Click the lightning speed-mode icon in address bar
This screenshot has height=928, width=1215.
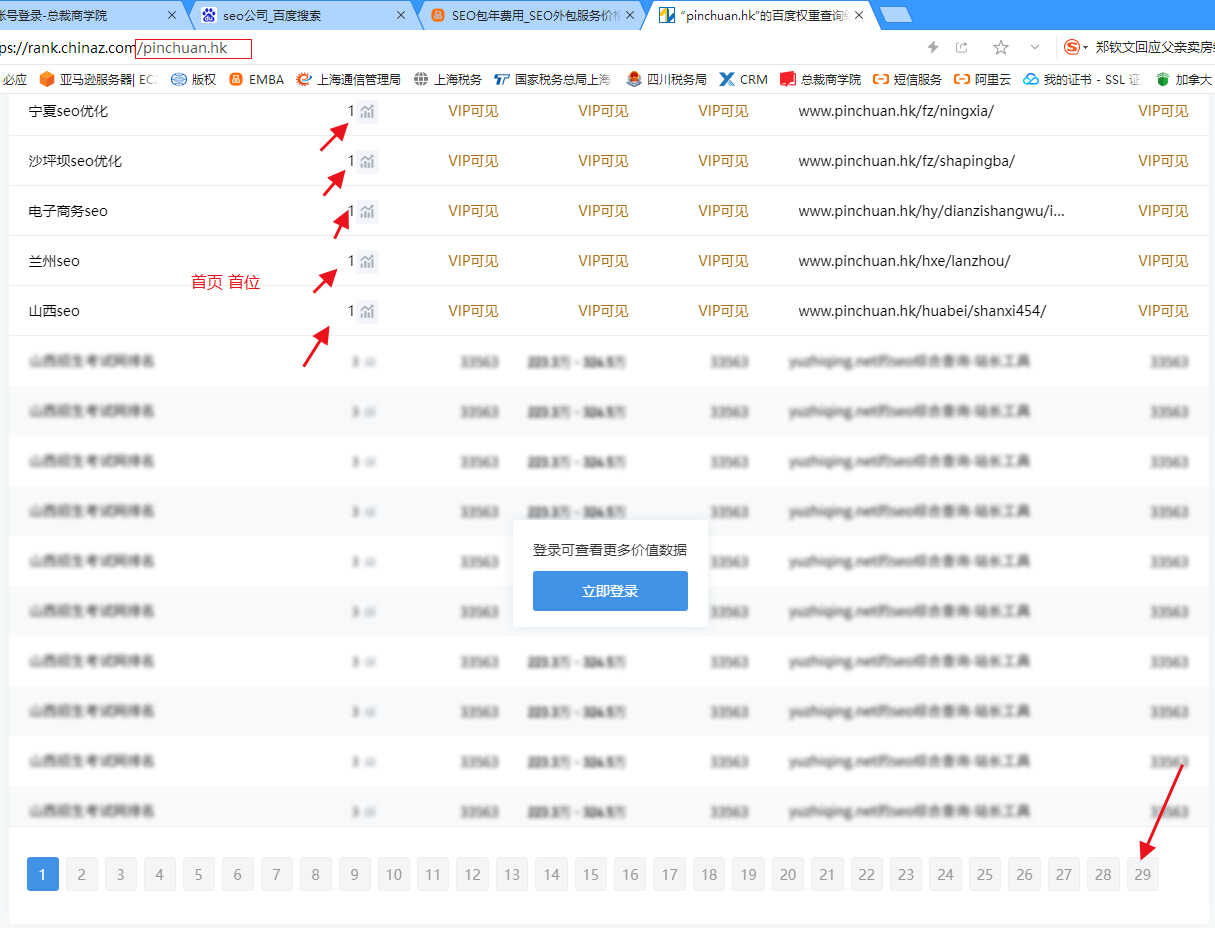[x=933, y=48]
